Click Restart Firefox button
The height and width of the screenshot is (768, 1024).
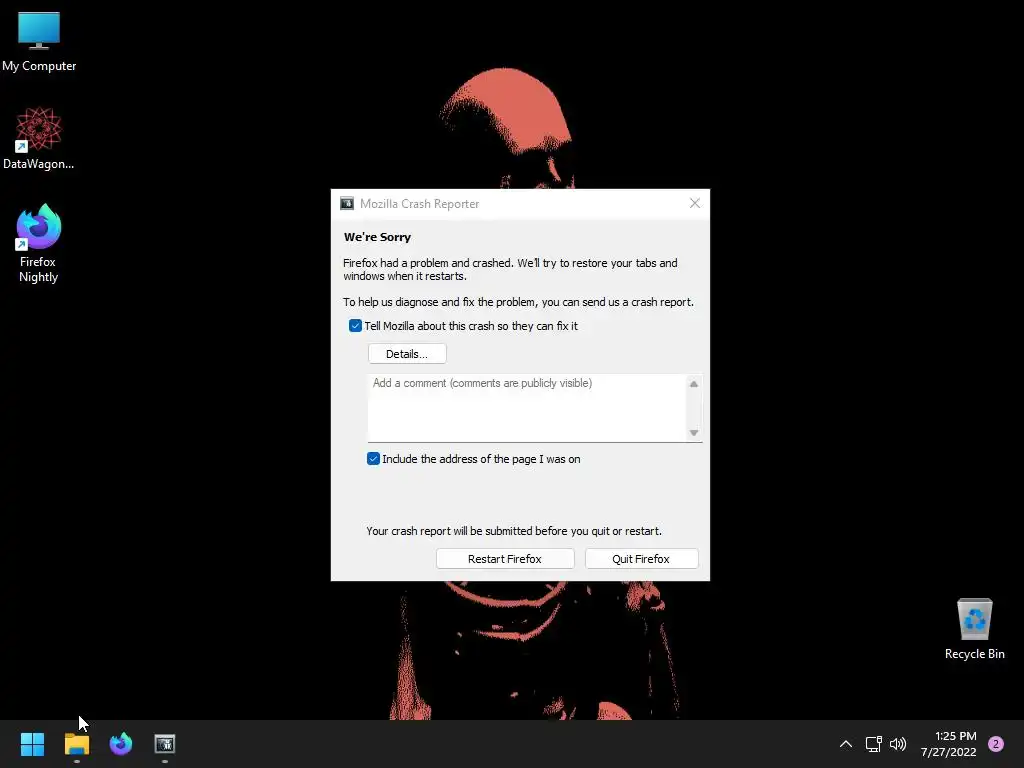(x=505, y=559)
